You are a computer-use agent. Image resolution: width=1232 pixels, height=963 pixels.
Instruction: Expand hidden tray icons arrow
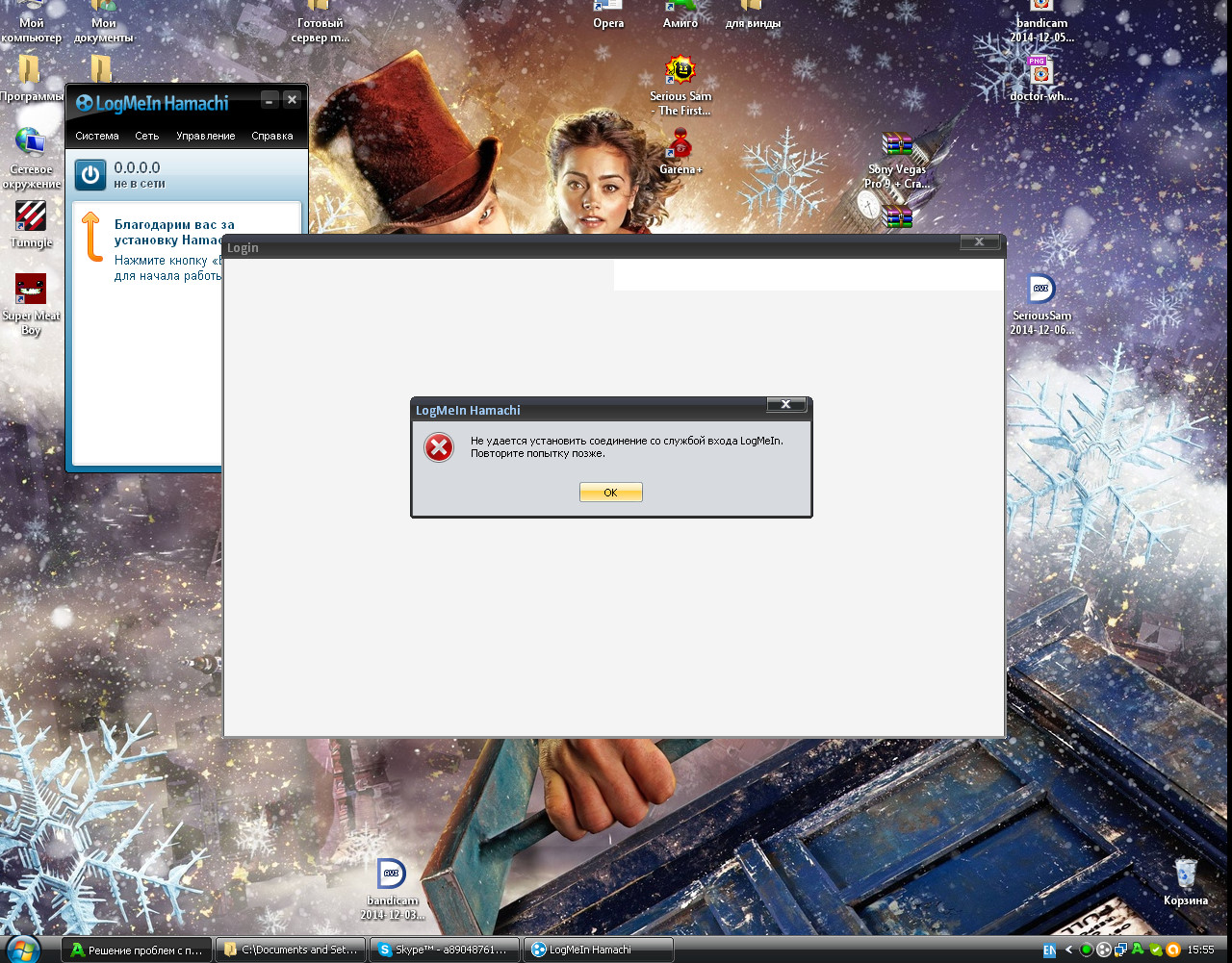coord(1068,950)
